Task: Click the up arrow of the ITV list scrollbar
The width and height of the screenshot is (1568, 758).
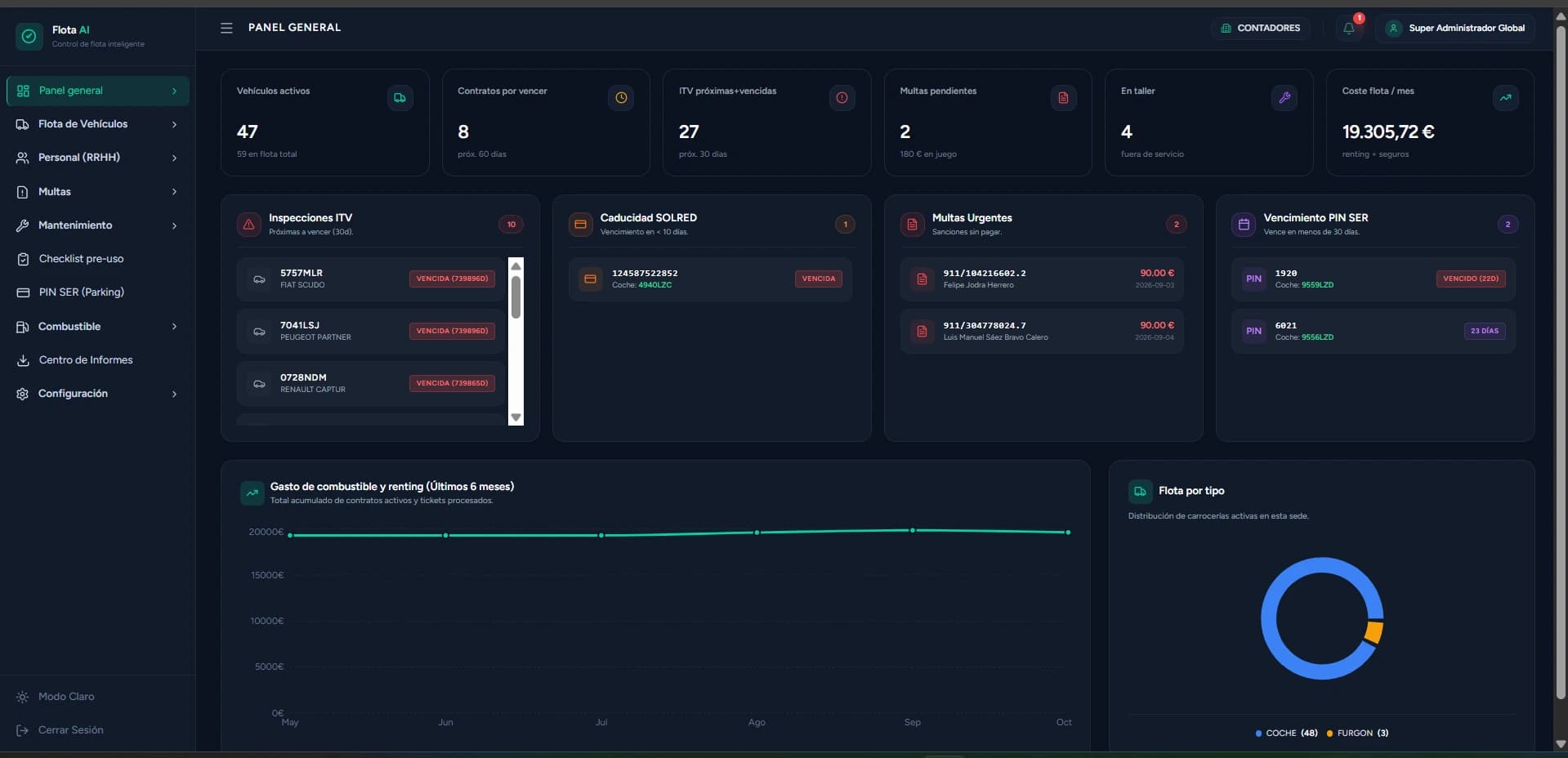Action: pyautogui.click(x=516, y=266)
